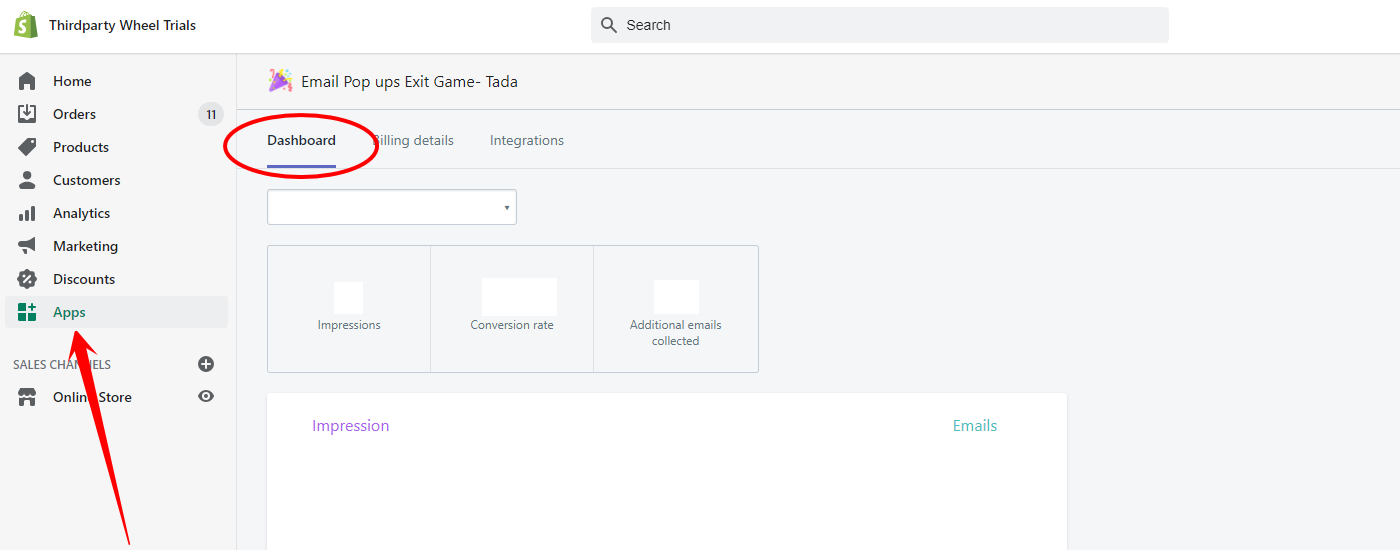Click the Discounts badge icon
Image resolution: width=1400 pixels, height=550 pixels.
27,279
